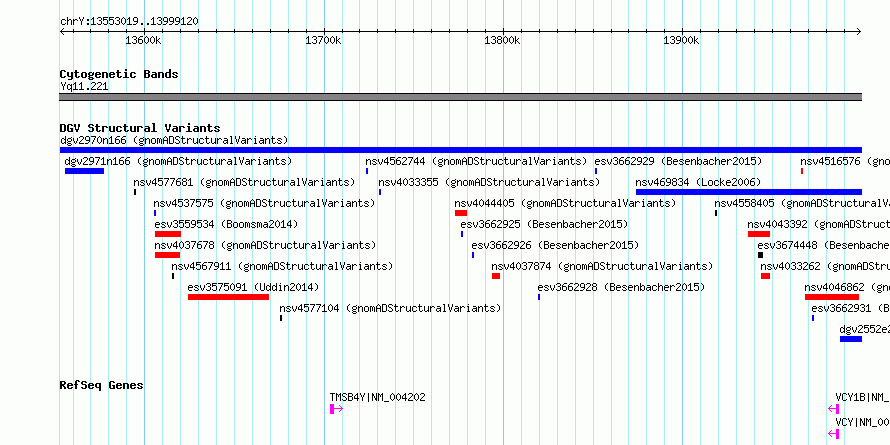Open the esv3674448 variant label
890x445 pixels.
(x=824, y=245)
